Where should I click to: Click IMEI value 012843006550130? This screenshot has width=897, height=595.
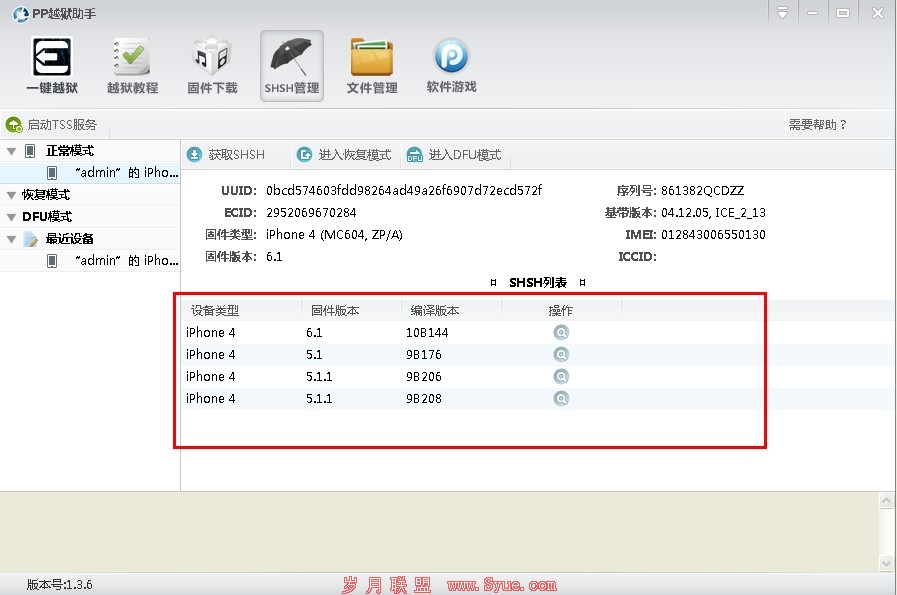[x=713, y=235]
